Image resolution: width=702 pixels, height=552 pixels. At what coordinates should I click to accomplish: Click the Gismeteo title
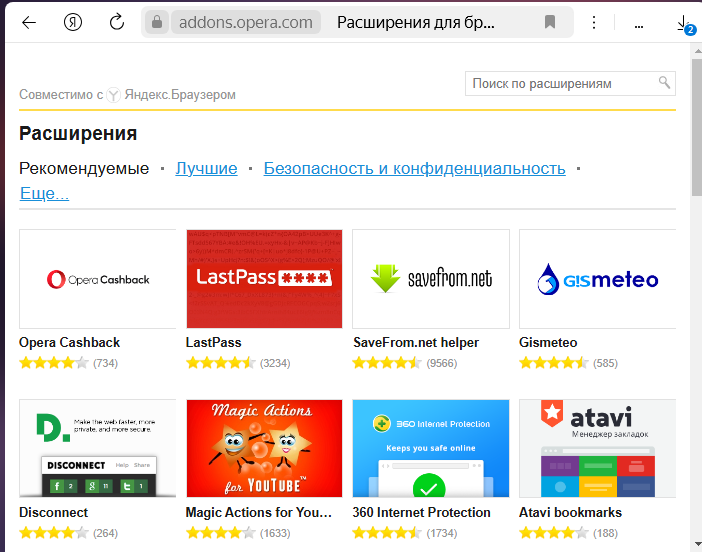point(548,342)
